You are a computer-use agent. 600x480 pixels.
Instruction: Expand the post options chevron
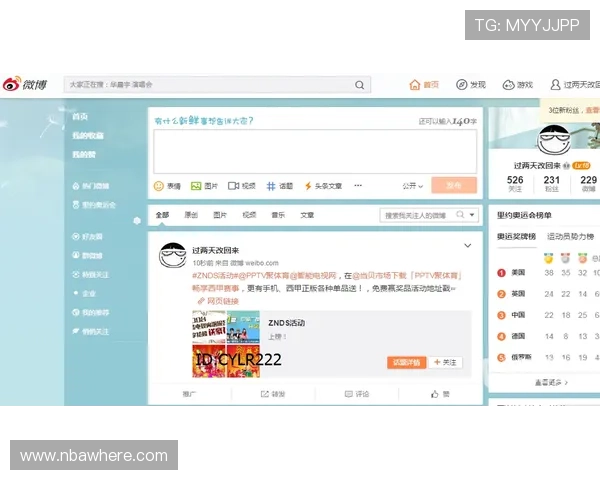468,245
